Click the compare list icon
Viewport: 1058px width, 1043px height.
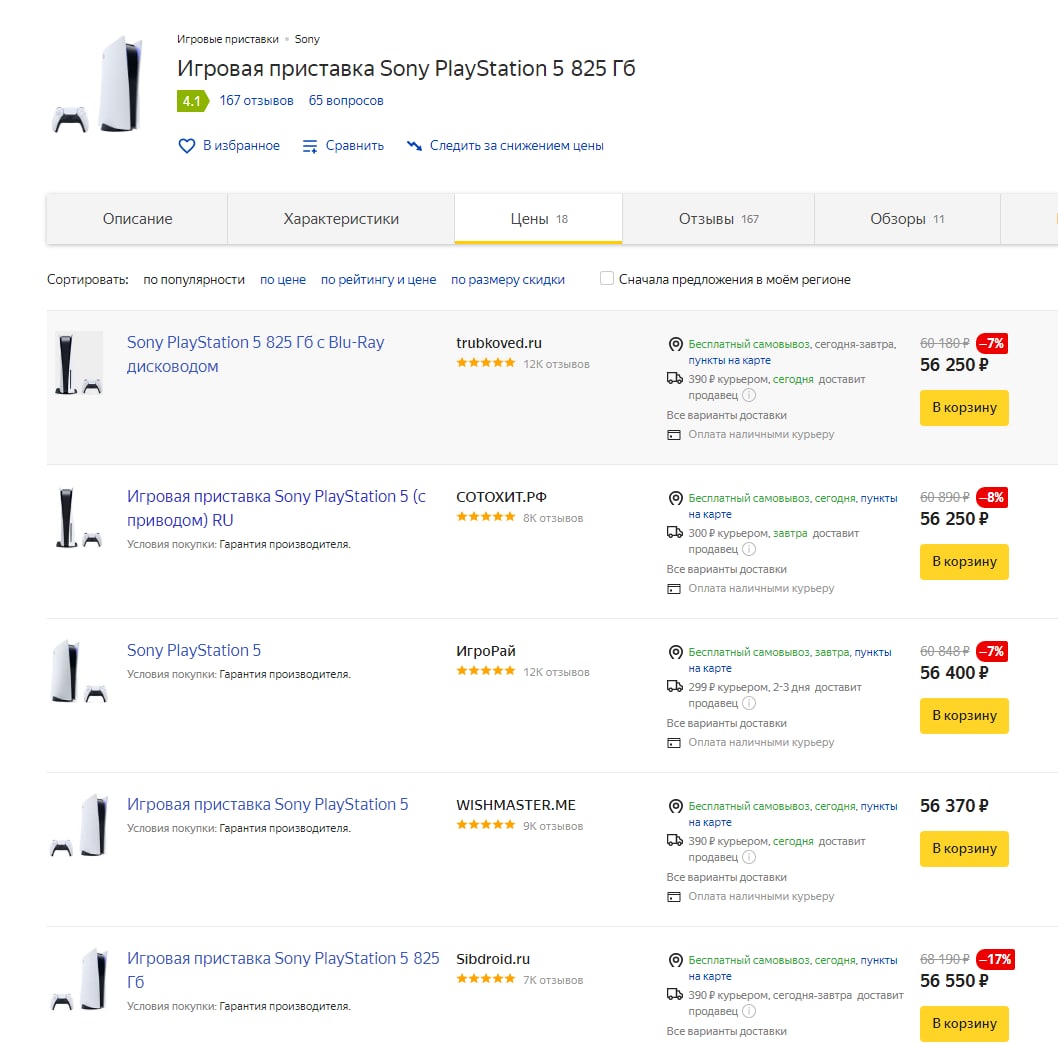[310, 146]
